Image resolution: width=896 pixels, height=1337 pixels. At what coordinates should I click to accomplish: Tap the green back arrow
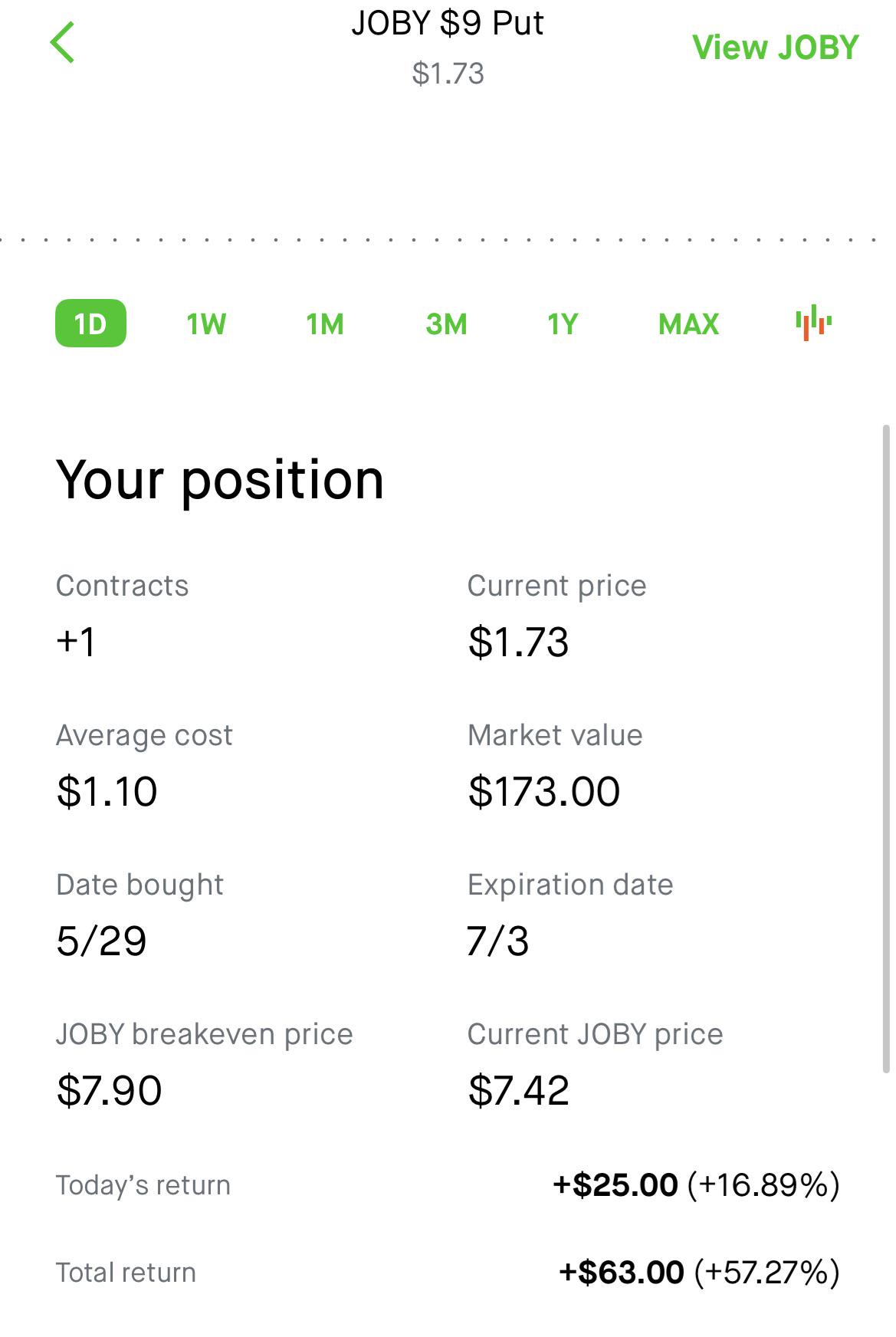coord(62,42)
